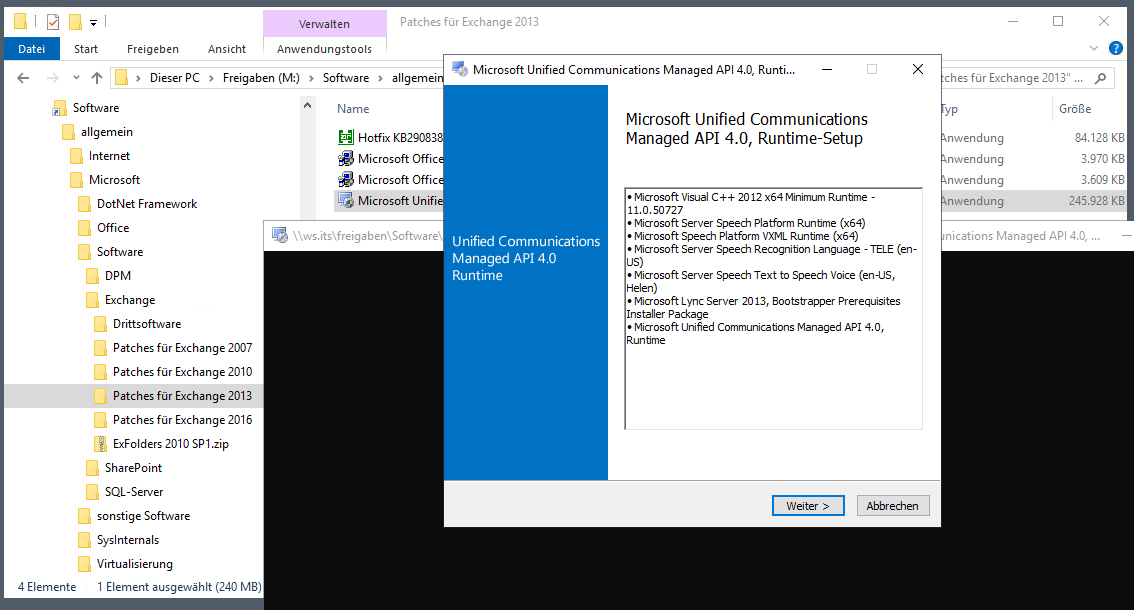Select the Software root tree node
Screen dimensions: 1134x610
pos(95,108)
